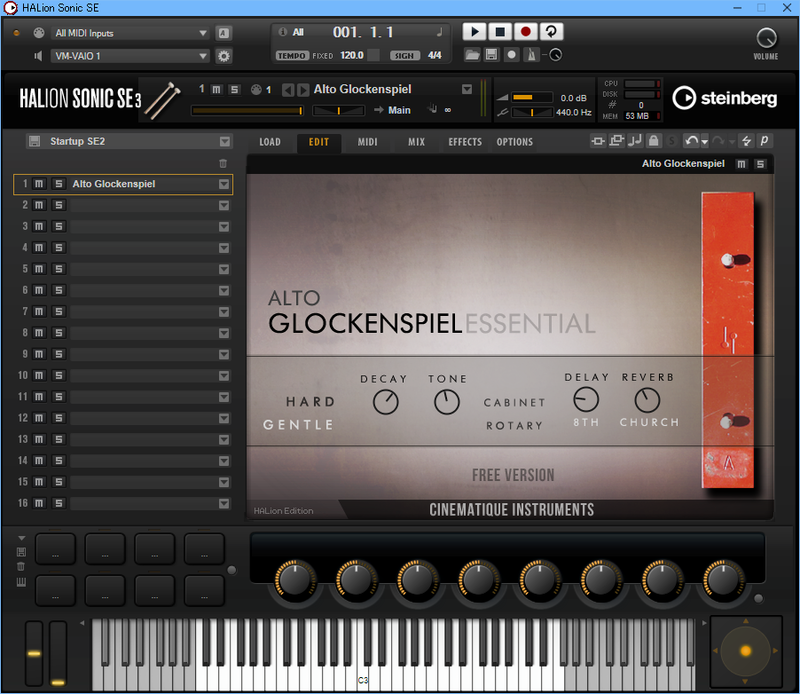Click the mallet instrument icon in the header
800x694 pixels.
(163, 100)
